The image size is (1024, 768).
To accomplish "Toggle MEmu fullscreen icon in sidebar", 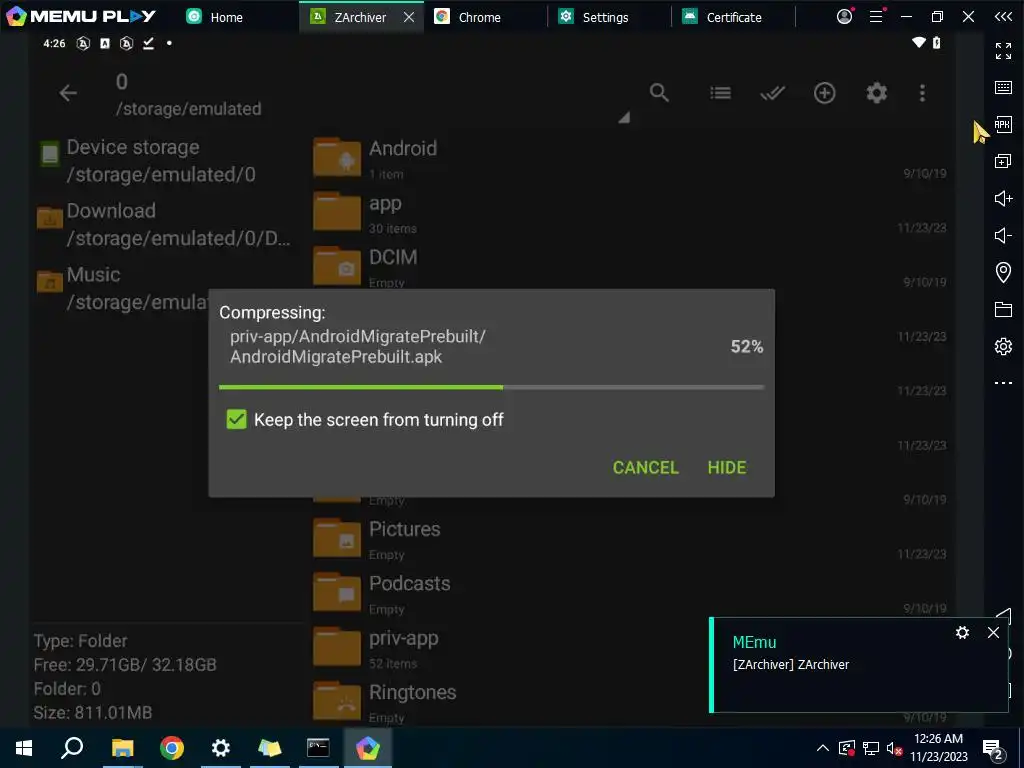I will click(x=1003, y=50).
